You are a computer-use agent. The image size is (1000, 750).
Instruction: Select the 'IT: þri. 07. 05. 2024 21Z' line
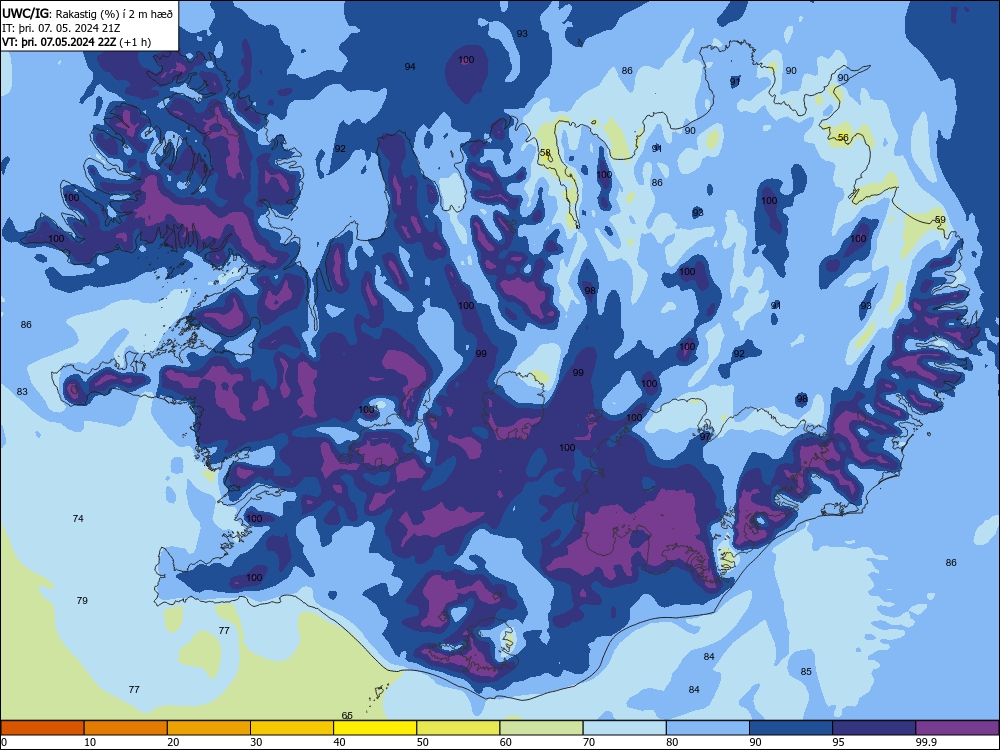click(61, 28)
